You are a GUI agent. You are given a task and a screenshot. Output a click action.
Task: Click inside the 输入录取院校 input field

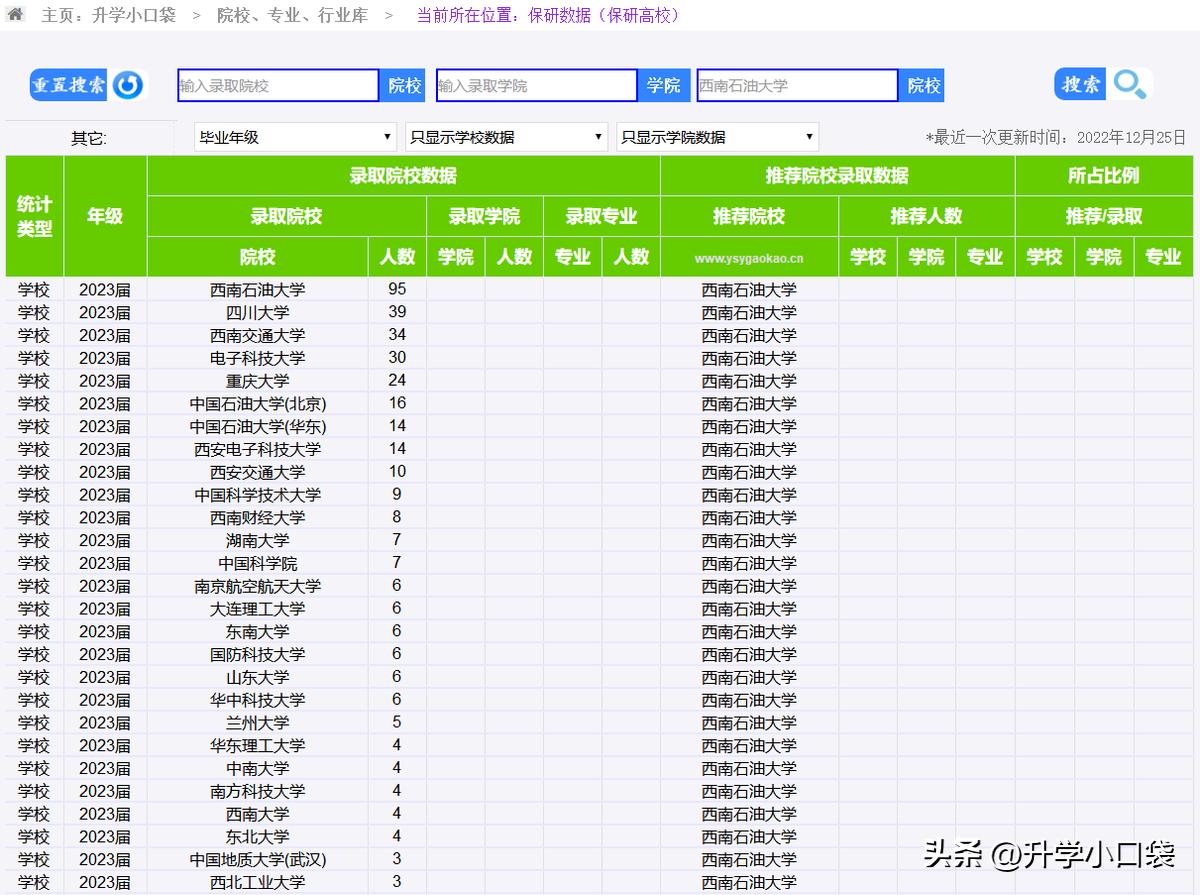(x=277, y=85)
